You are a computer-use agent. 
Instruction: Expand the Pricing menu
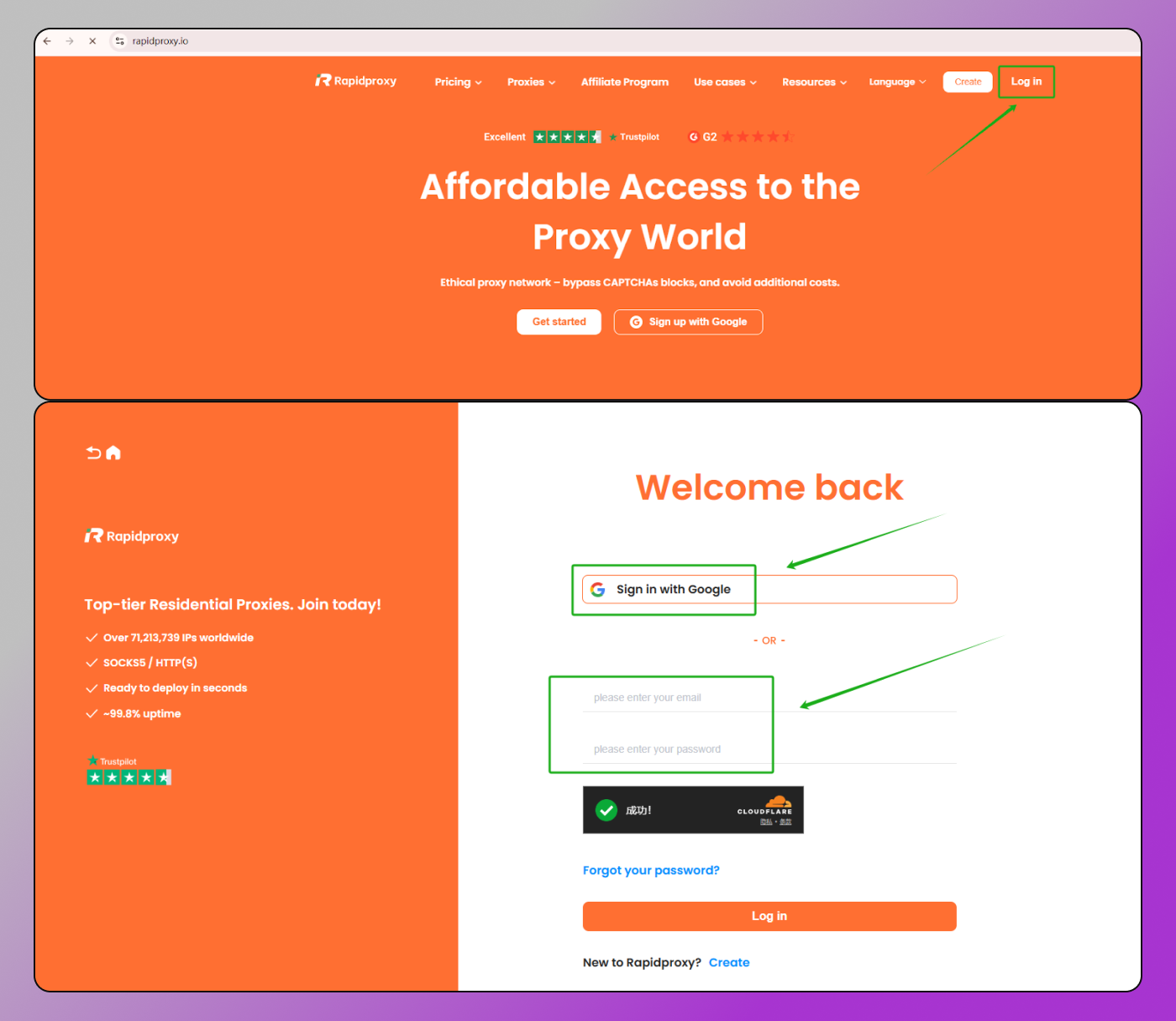click(459, 82)
